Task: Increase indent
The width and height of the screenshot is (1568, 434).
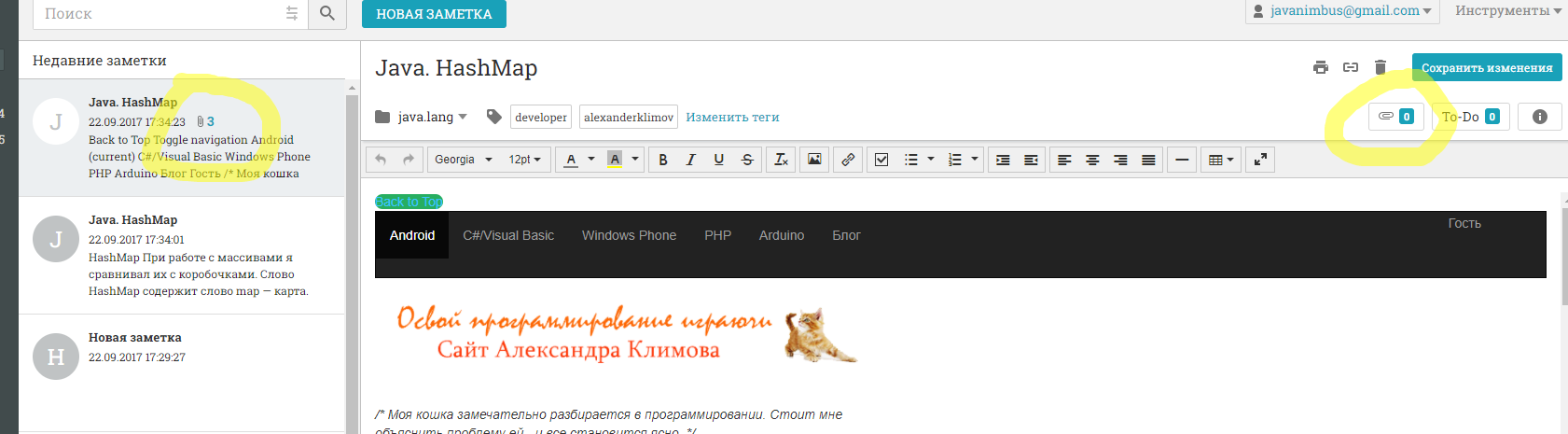Action: coord(1003,160)
